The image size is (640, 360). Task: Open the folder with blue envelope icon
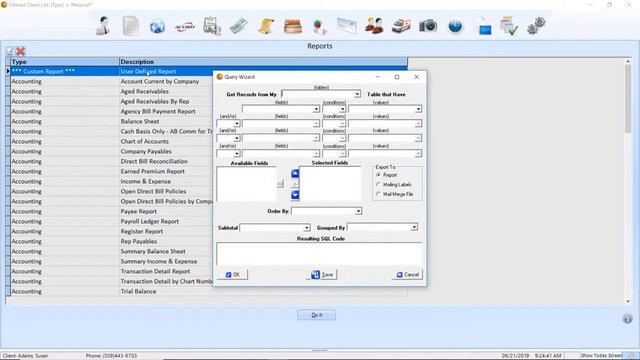pos(483,27)
